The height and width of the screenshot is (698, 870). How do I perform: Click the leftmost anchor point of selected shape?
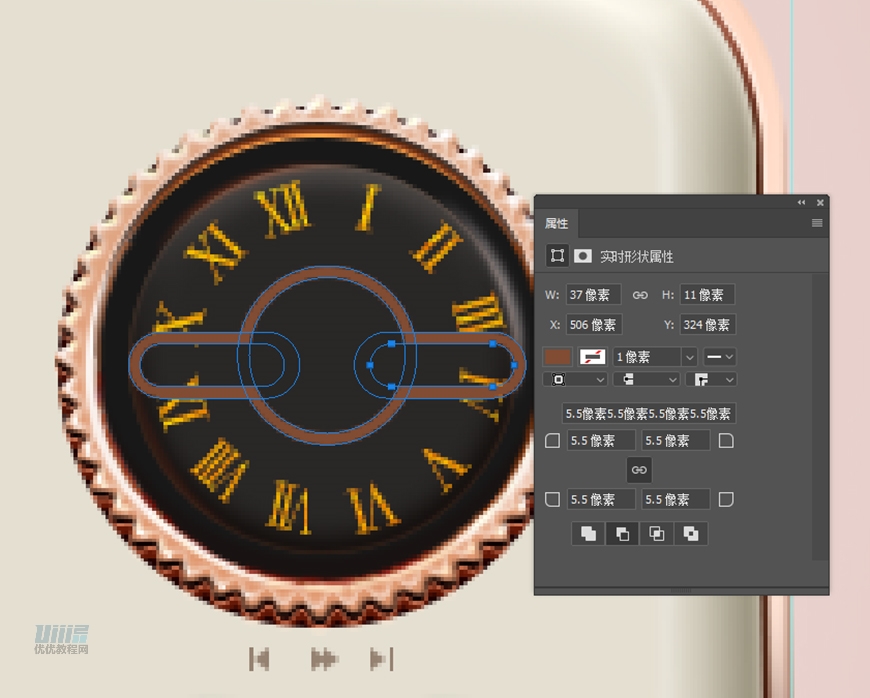click(370, 365)
